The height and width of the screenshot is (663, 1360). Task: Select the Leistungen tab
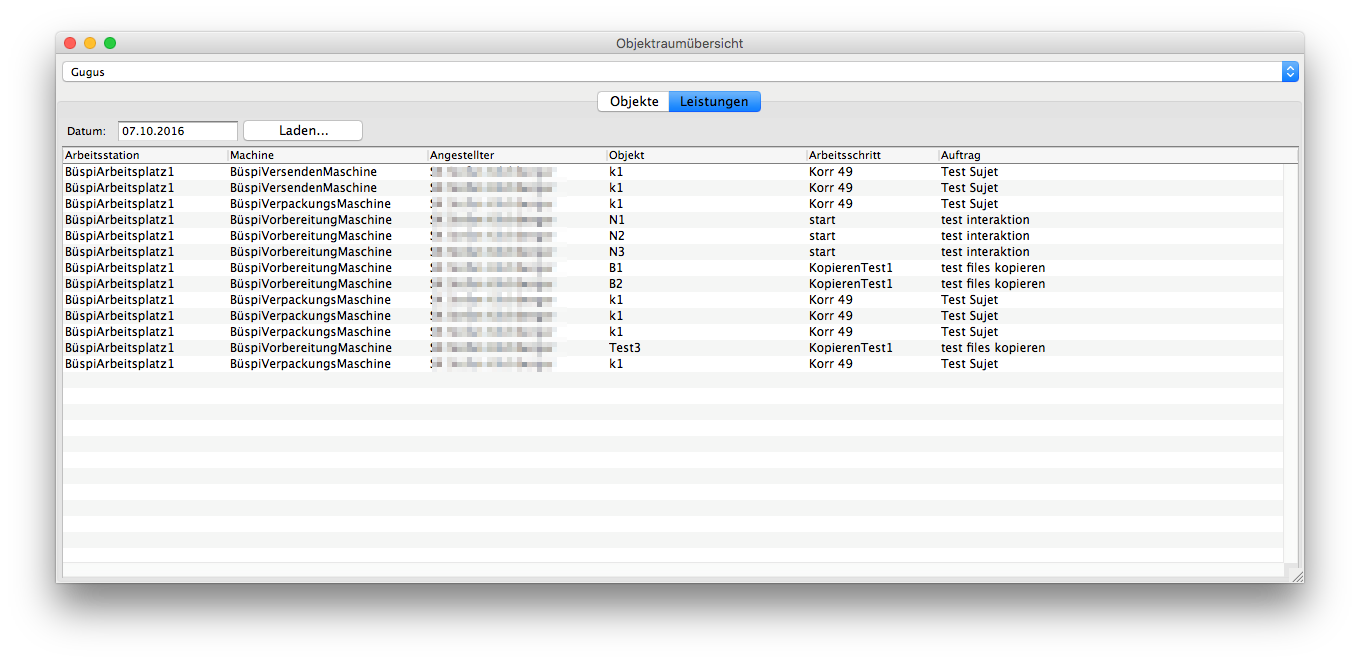[x=714, y=102]
